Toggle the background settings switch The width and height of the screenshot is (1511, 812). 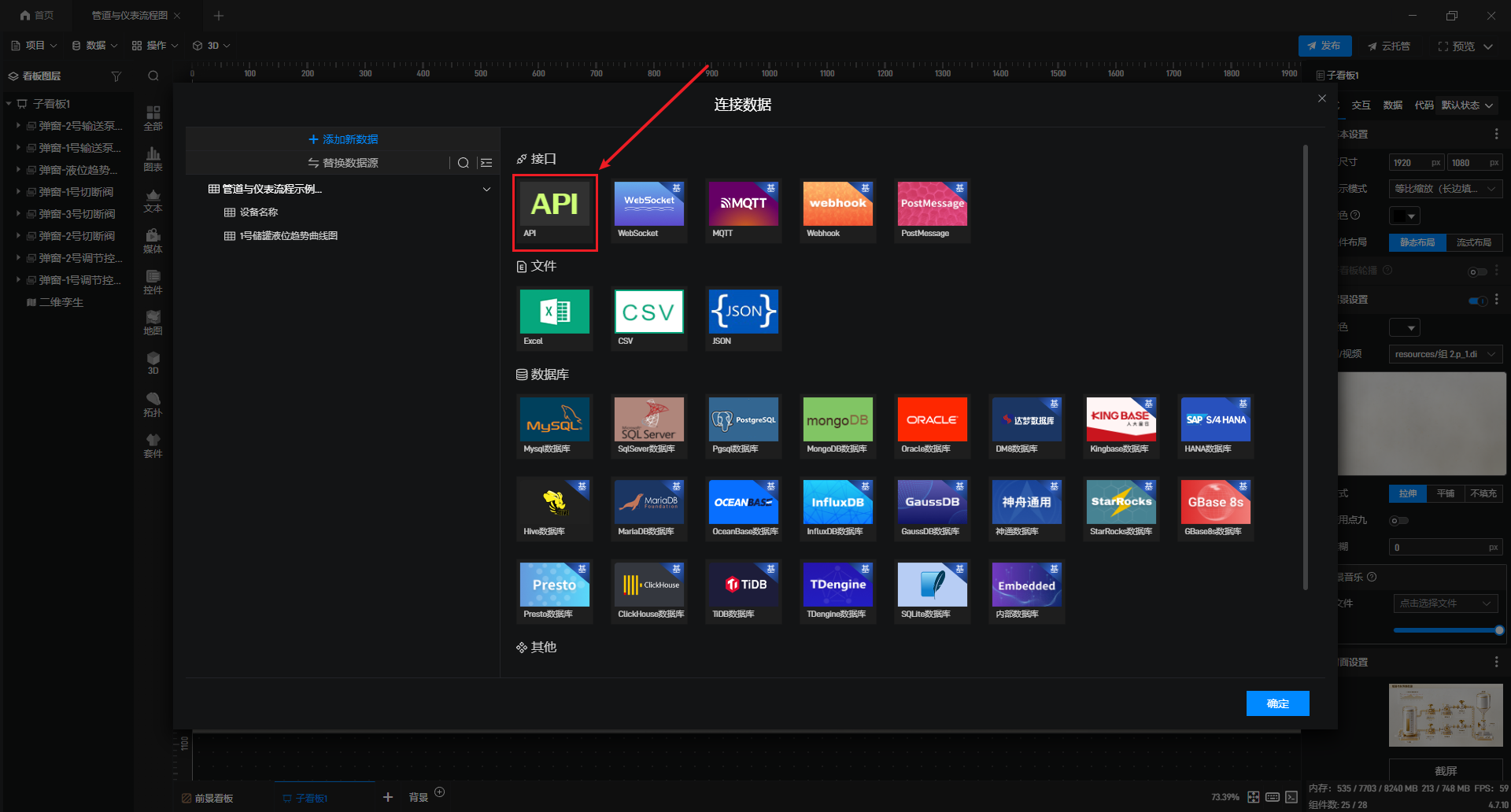[1477, 301]
